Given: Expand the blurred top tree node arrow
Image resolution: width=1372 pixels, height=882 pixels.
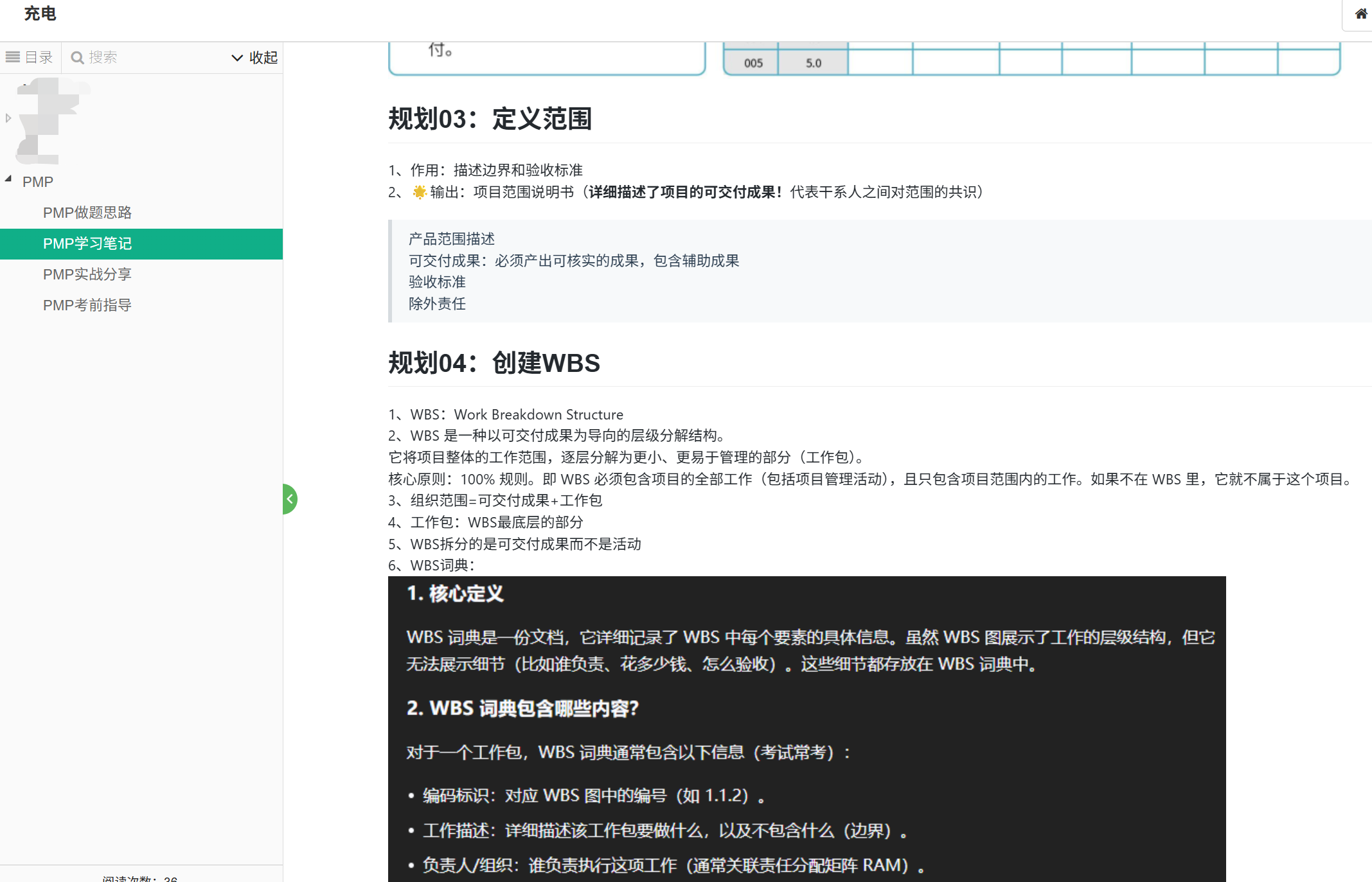Looking at the screenshot, I should point(8,118).
